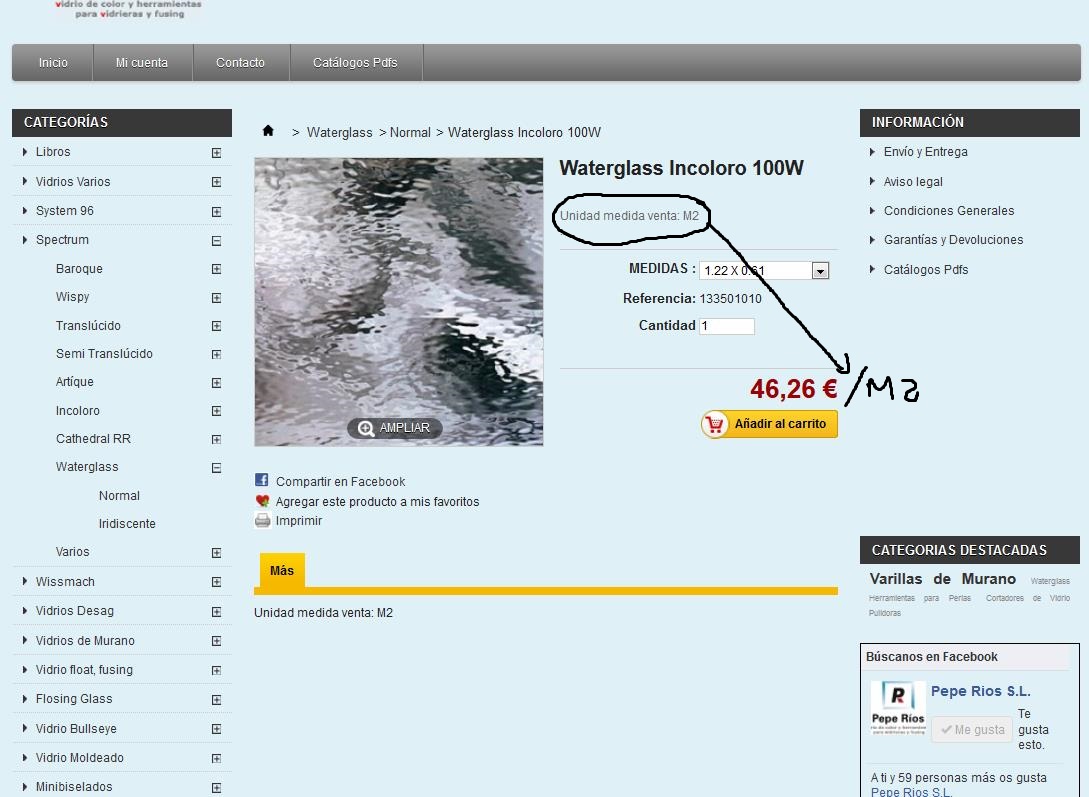
Task: Expand the Wispy subcategory
Action: 217,298
